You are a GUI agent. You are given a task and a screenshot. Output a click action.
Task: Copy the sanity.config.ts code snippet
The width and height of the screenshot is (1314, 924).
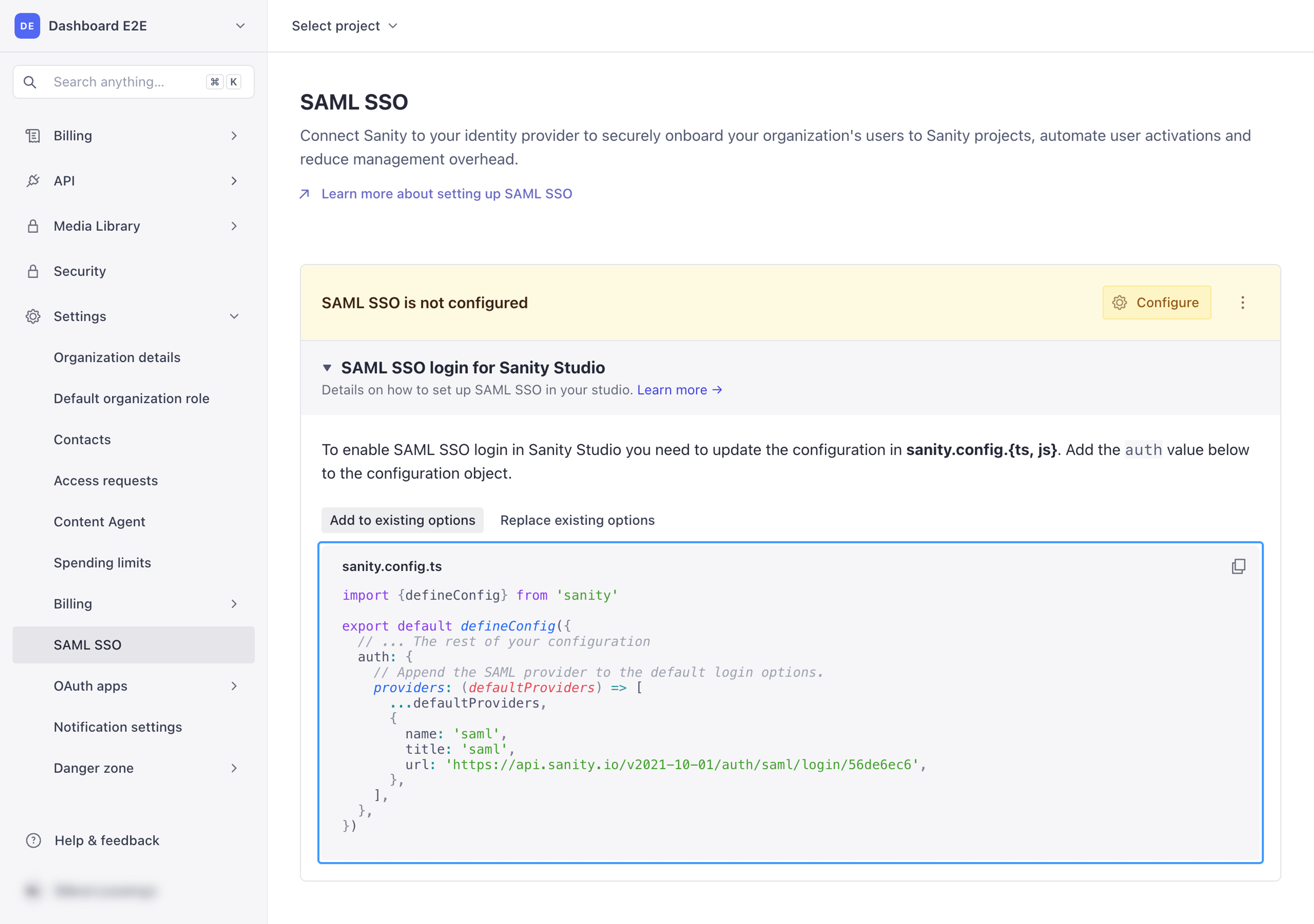tap(1238, 566)
